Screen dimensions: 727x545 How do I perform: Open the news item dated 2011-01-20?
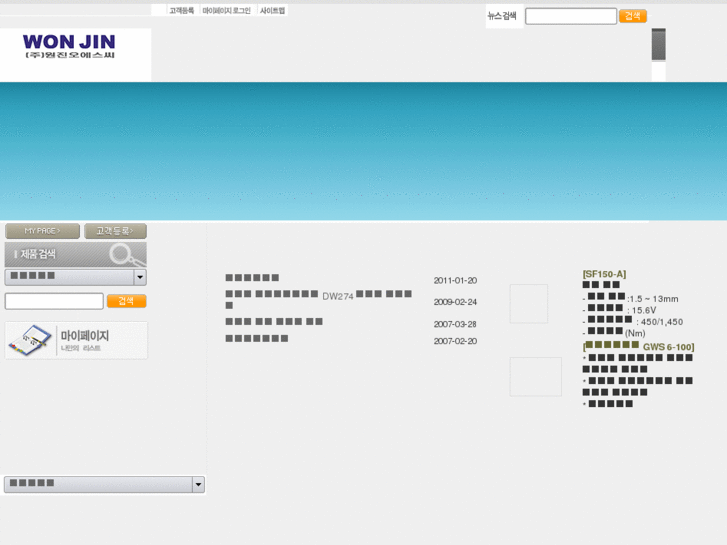[x=252, y=278]
